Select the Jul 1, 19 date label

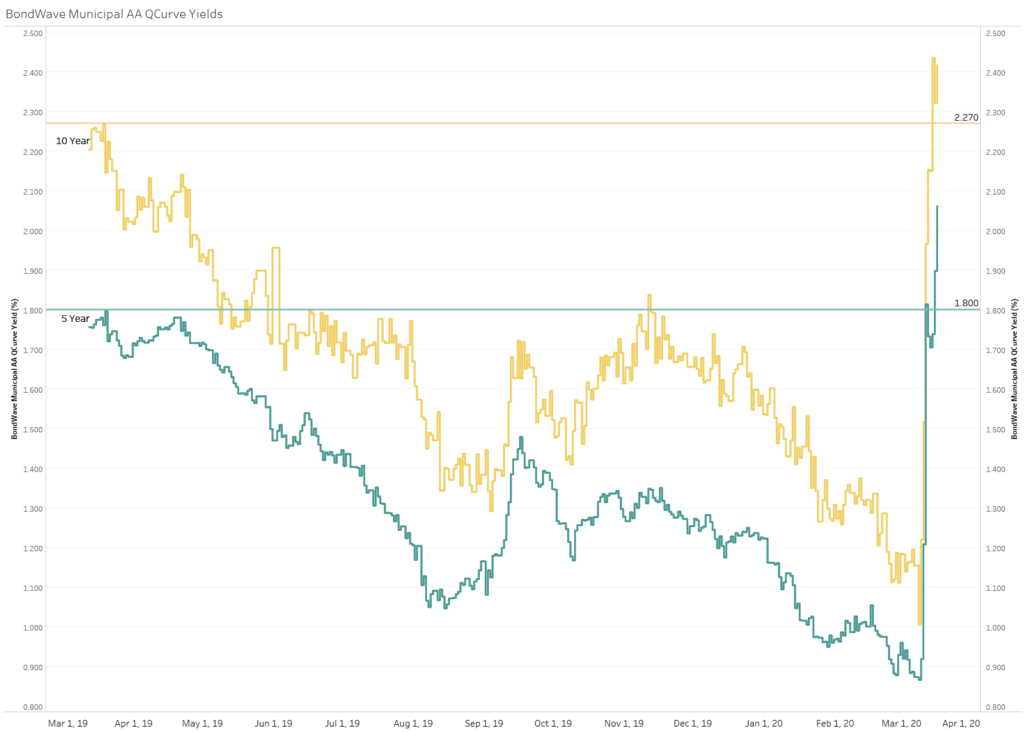tap(342, 724)
